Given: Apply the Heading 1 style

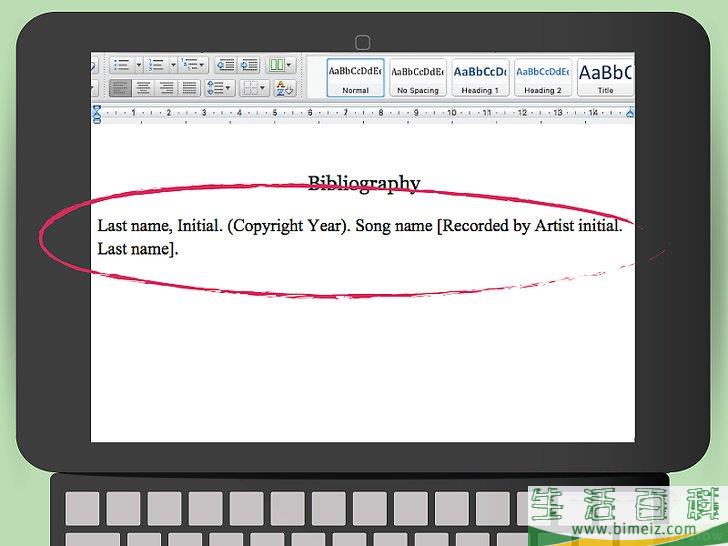Looking at the screenshot, I should pos(480,77).
